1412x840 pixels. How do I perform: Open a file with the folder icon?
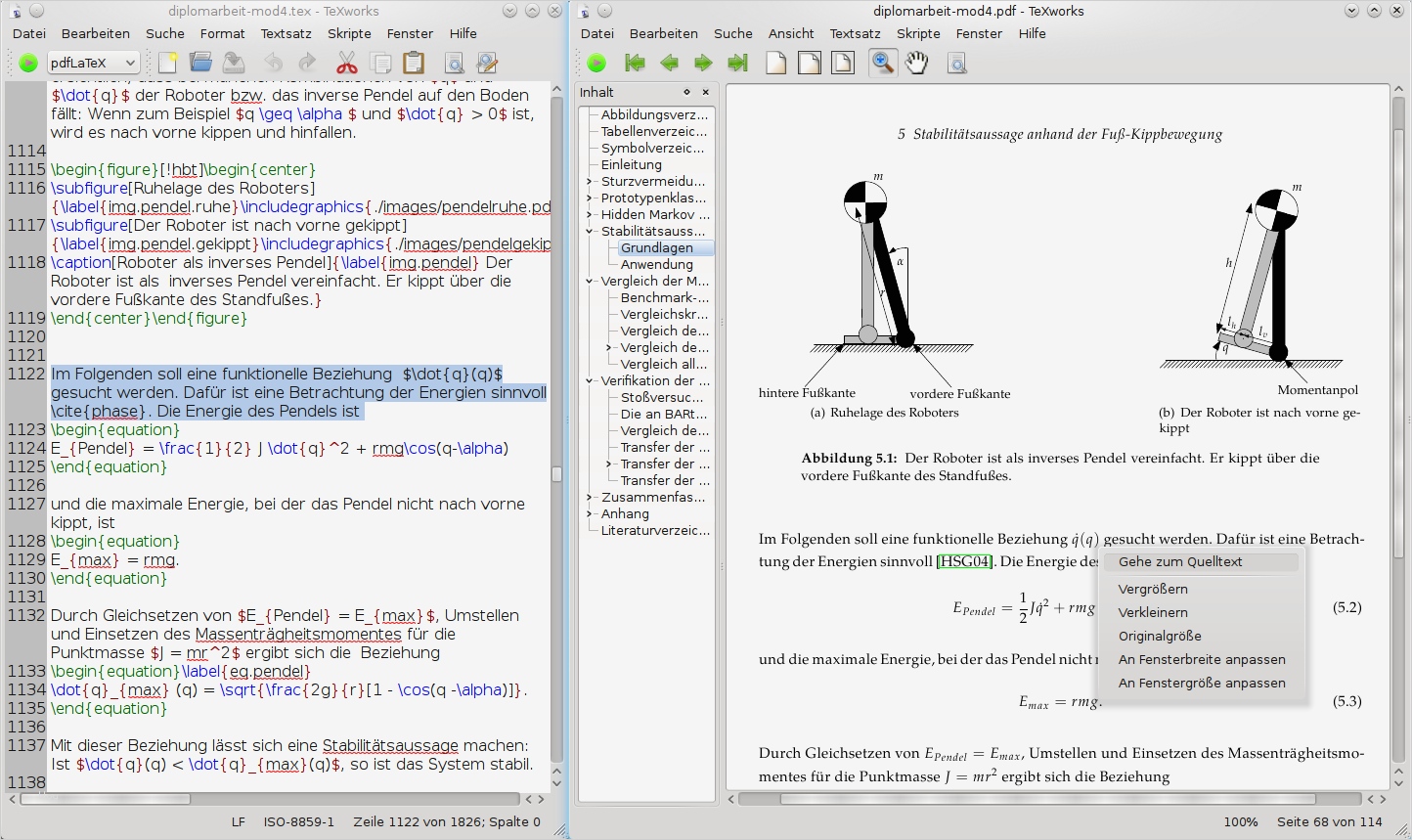point(201,64)
